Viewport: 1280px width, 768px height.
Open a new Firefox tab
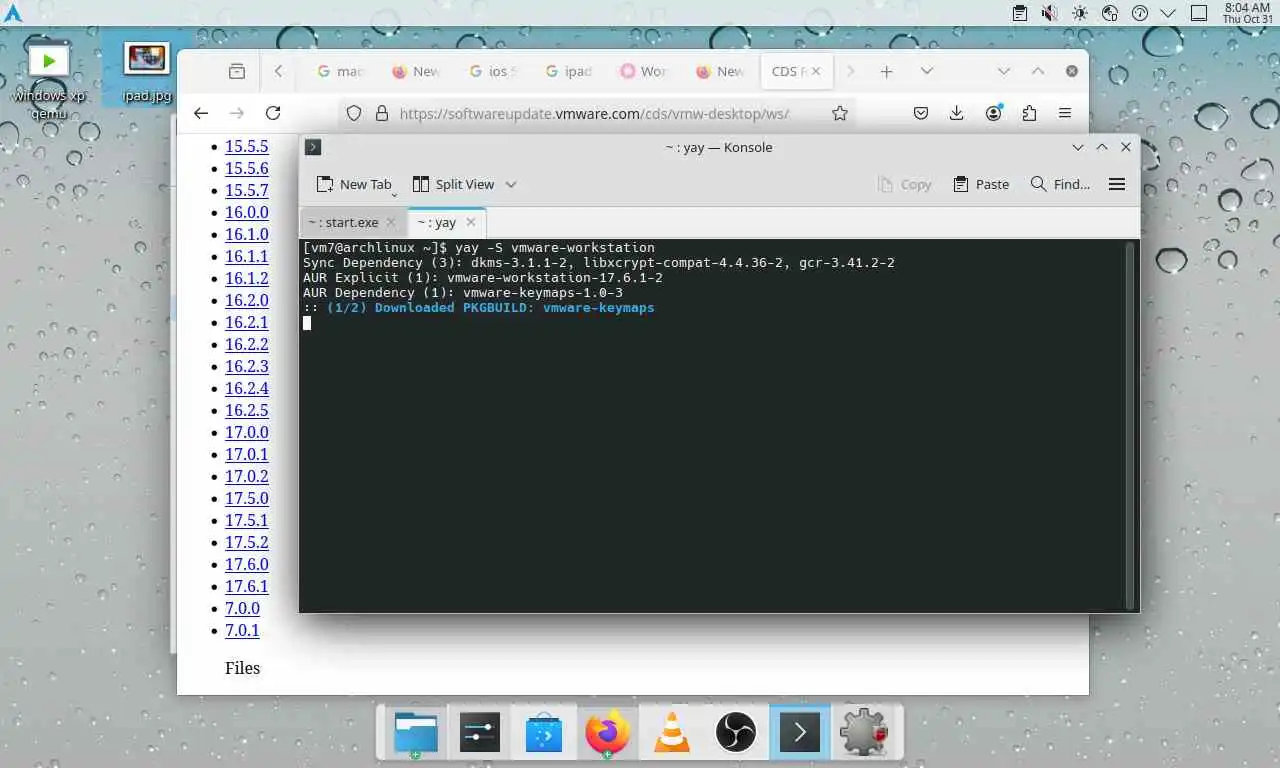(886, 71)
